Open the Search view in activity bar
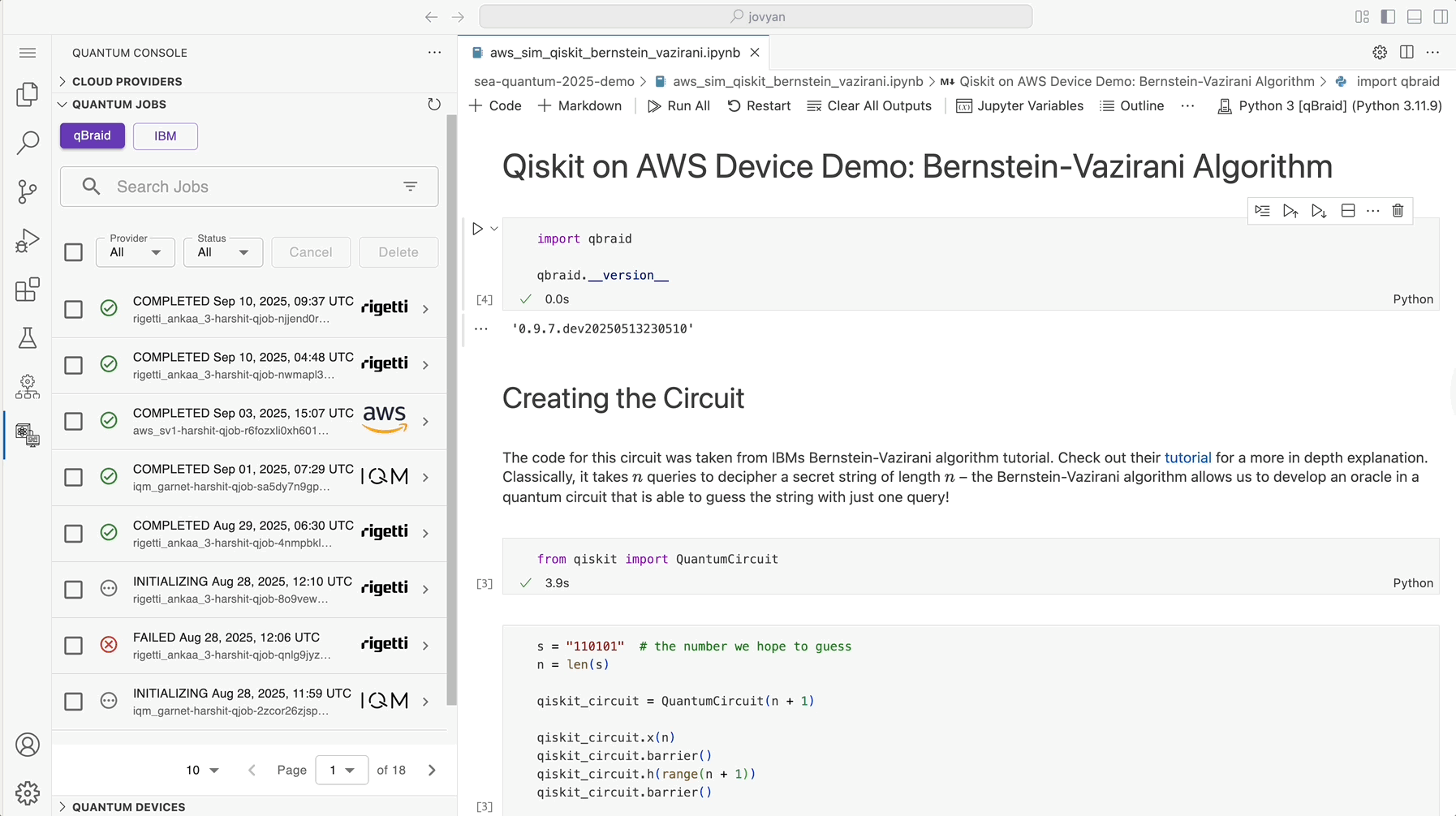1456x816 pixels. (28, 143)
